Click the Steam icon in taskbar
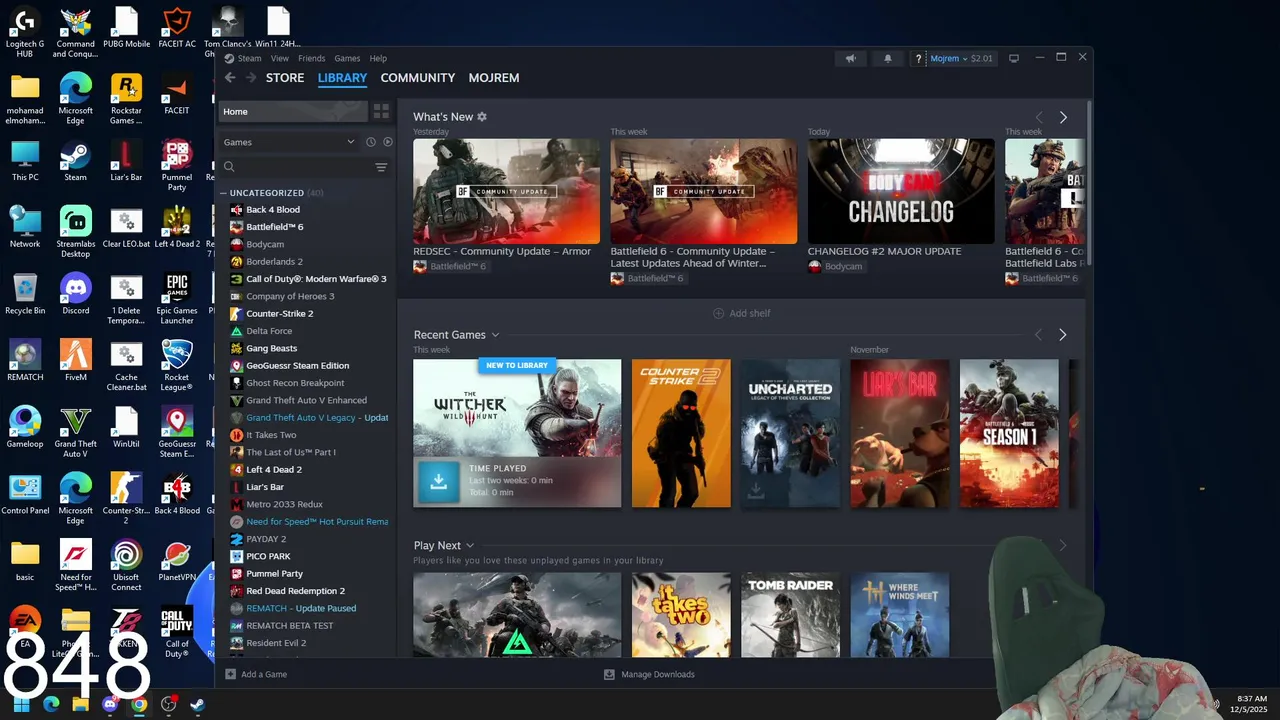1280x720 pixels. (x=198, y=704)
